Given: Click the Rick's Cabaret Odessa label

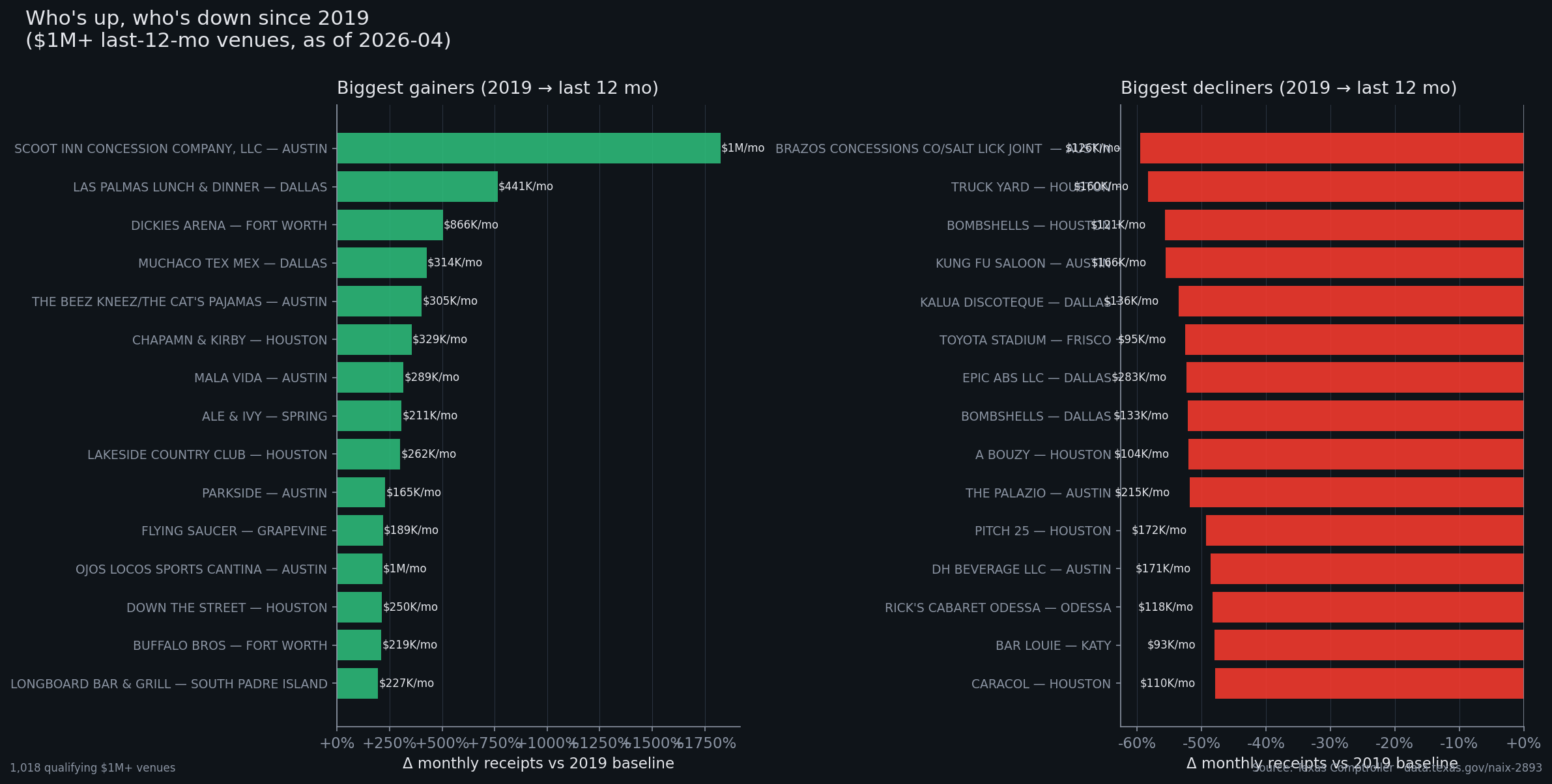Looking at the screenshot, I should pos(997,608).
